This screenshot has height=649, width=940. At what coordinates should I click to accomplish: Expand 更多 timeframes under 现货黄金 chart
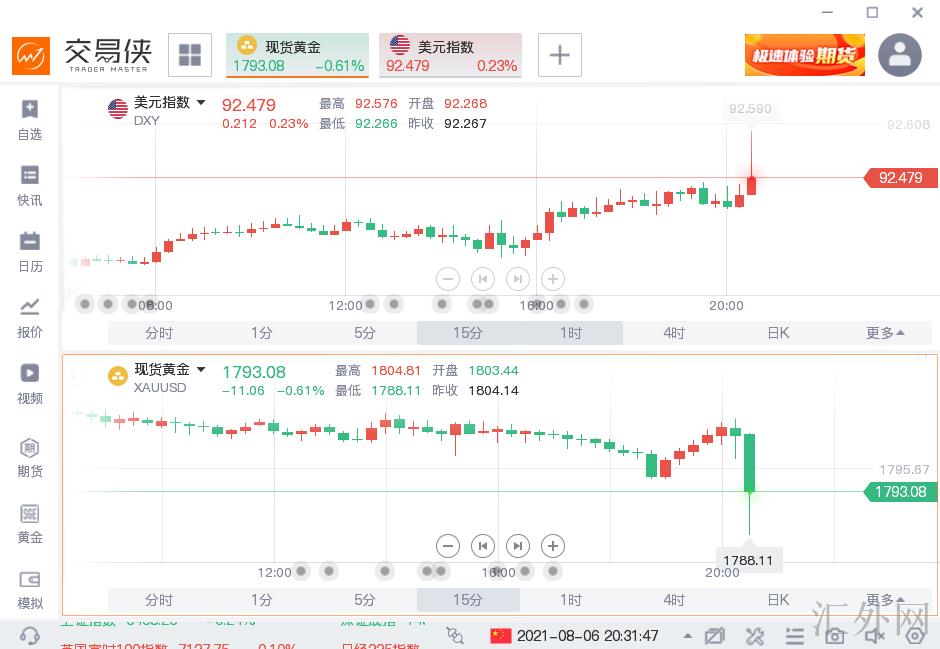tap(885, 599)
